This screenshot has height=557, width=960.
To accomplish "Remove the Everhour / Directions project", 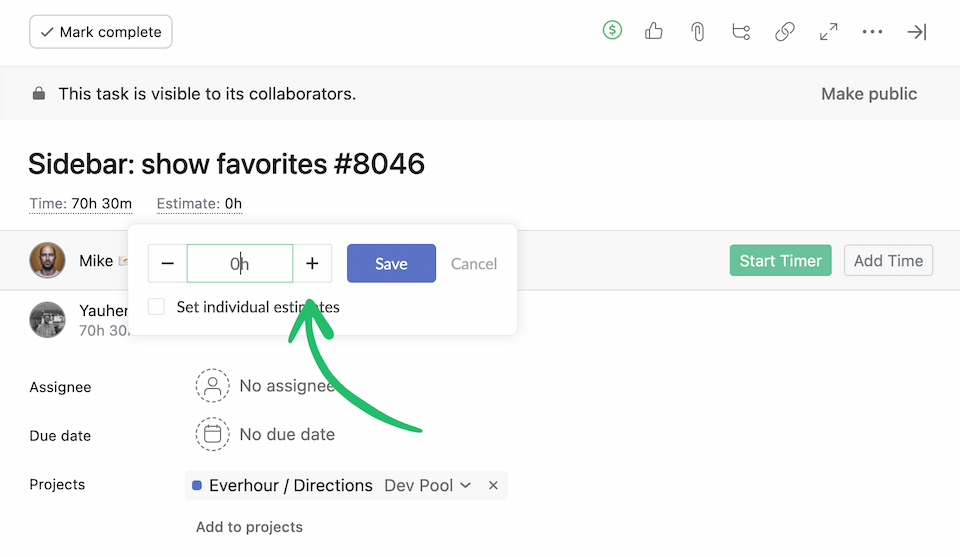I will click(493, 485).
